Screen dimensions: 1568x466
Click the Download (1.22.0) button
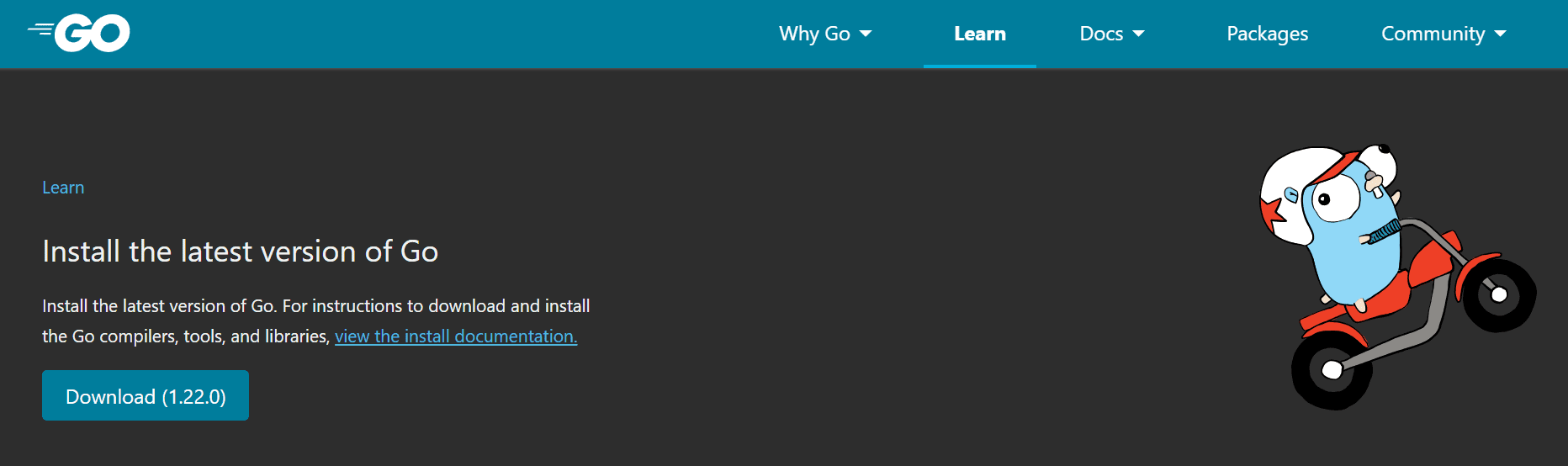pyautogui.click(x=146, y=395)
